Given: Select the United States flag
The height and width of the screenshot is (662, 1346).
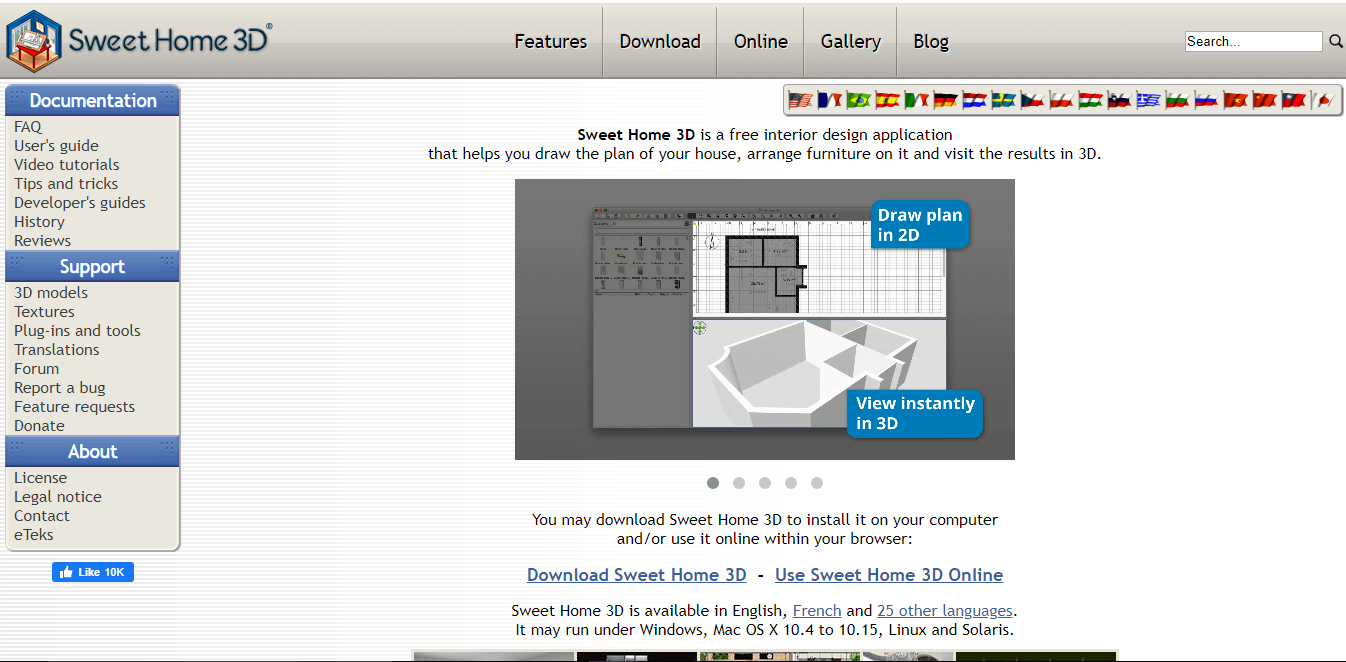Looking at the screenshot, I should [800, 100].
